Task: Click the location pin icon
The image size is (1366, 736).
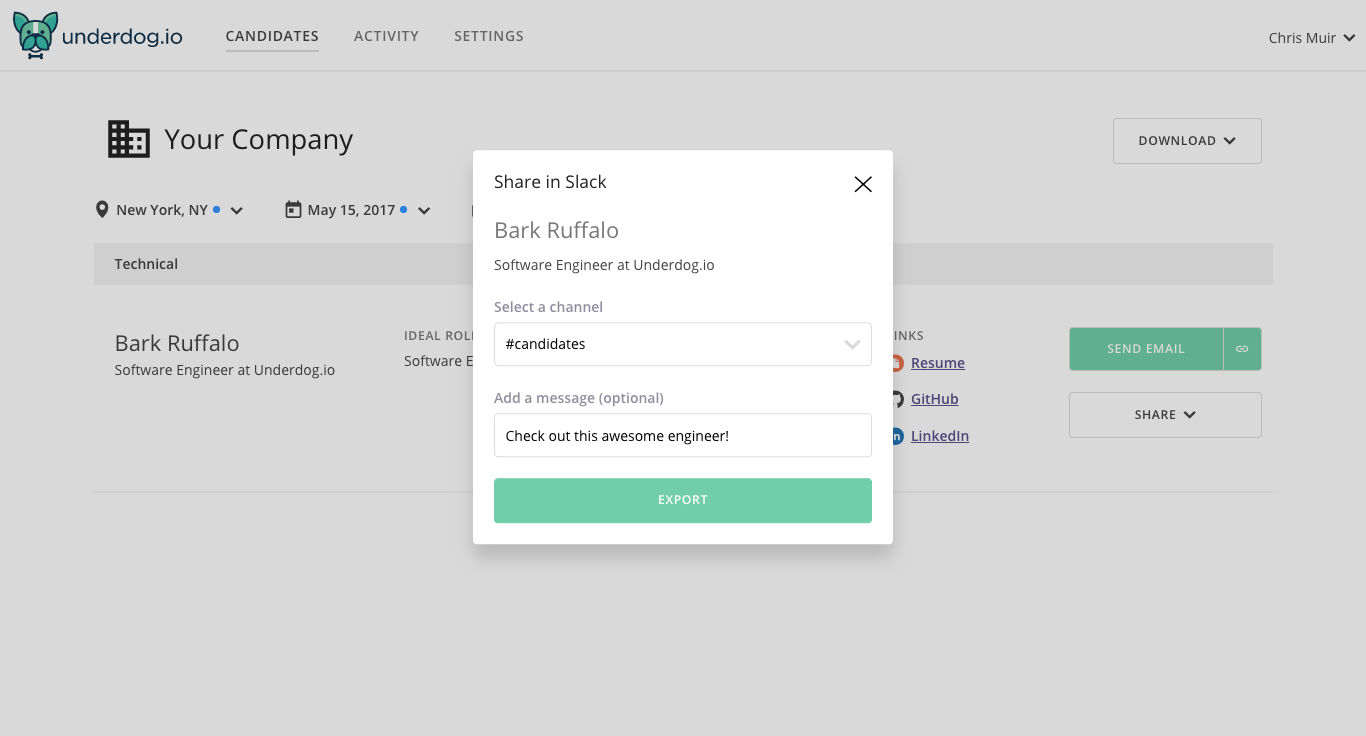Action: click(x=102, y=210)
